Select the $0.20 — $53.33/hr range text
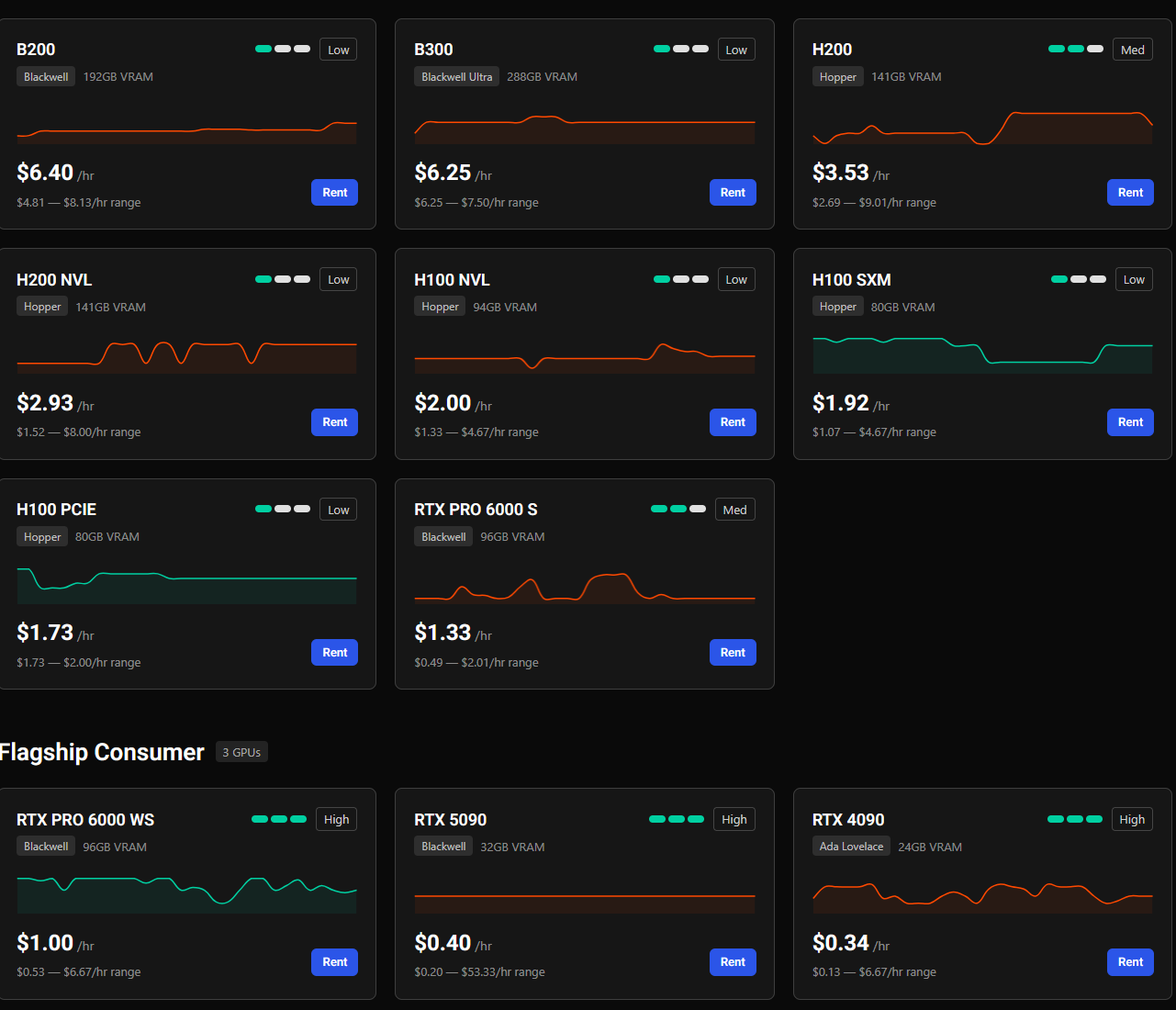This screenshot has height=1010, width=1176. point(479,972)
